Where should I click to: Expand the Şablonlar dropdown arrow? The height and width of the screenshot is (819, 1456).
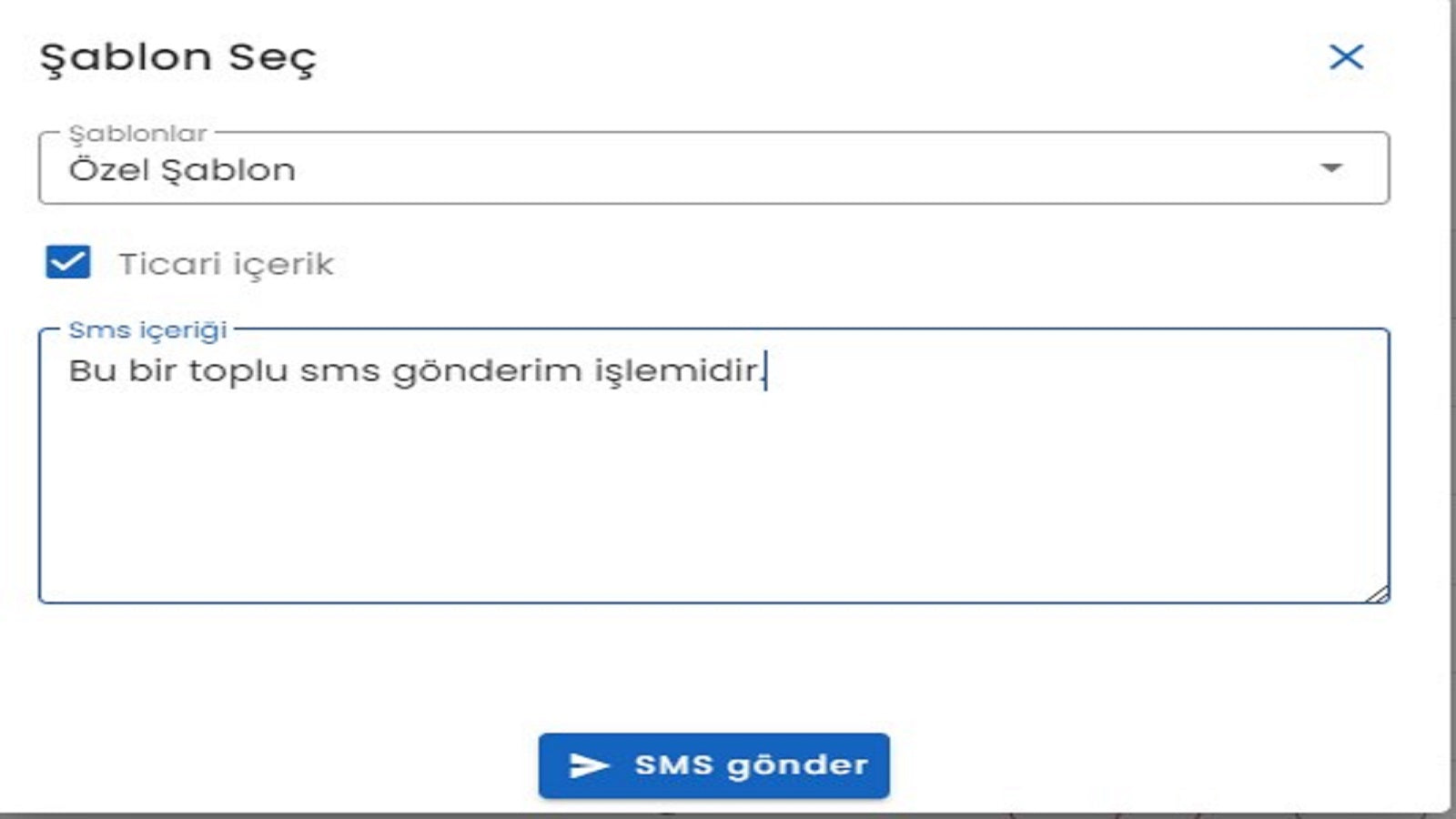(x=1331, y=168)
